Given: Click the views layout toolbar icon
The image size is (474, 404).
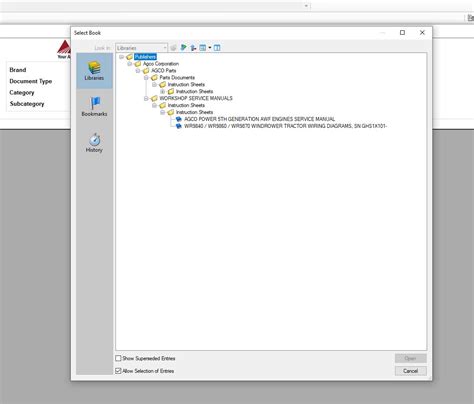Looking at the screenshot, I should point(202,48).
